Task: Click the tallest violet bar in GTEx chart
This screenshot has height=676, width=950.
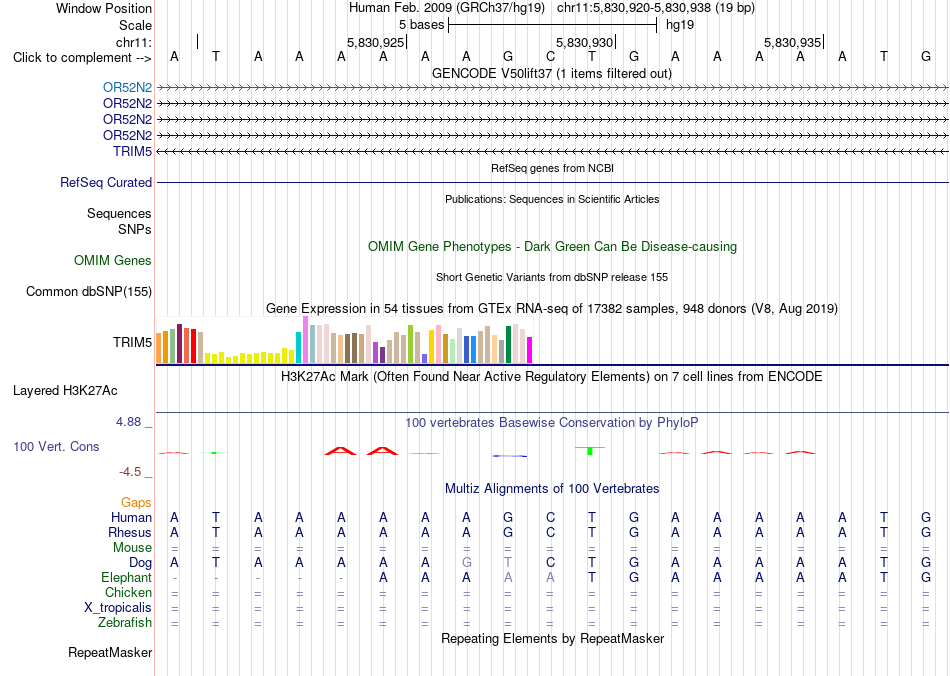Action: pyautogui.click(x=305, y=340)
